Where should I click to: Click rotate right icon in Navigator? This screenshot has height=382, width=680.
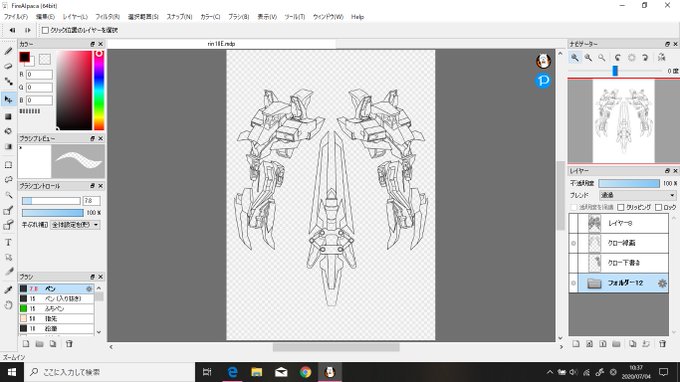tap(645, 57)
